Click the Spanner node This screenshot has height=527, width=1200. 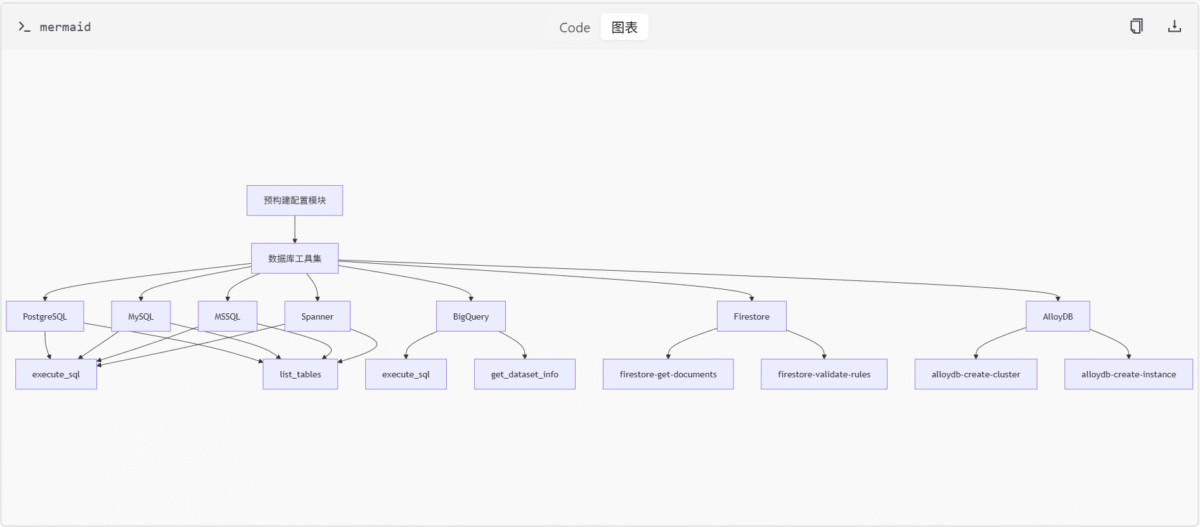317,316
